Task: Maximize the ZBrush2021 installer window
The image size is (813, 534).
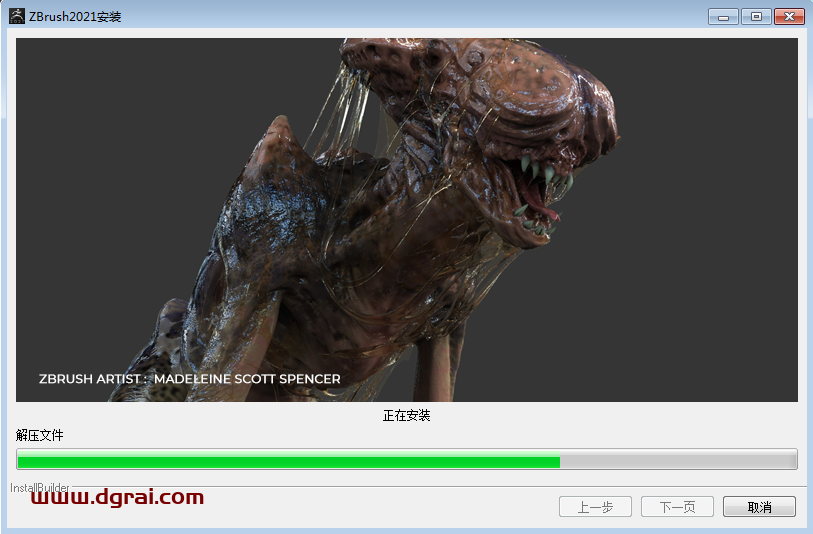Action: (756, 17)
